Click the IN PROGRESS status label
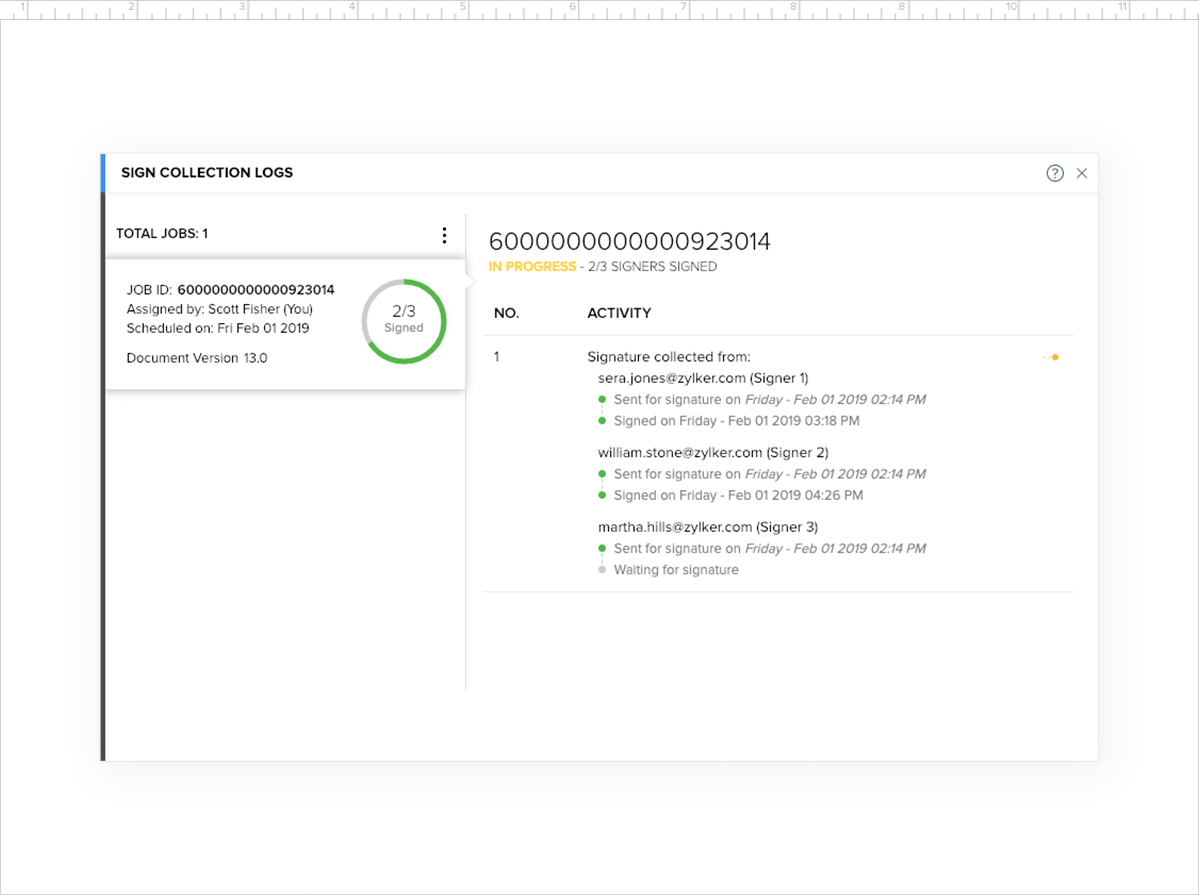The image size is (1200, 895). pyautogui.click(x=532, y=267)
